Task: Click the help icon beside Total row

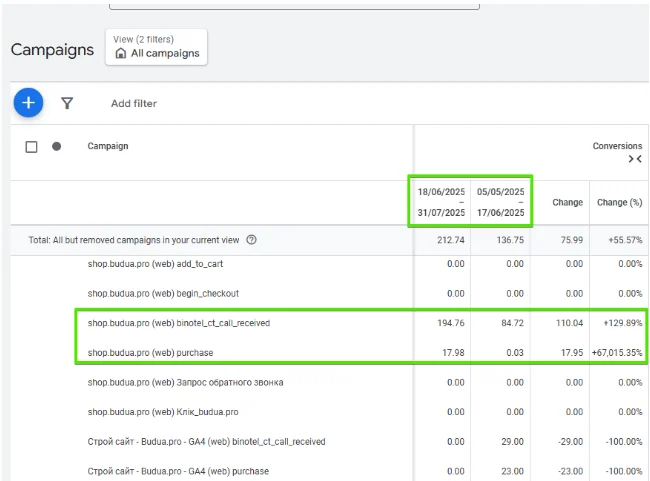Action: click(x=251, y=240)
